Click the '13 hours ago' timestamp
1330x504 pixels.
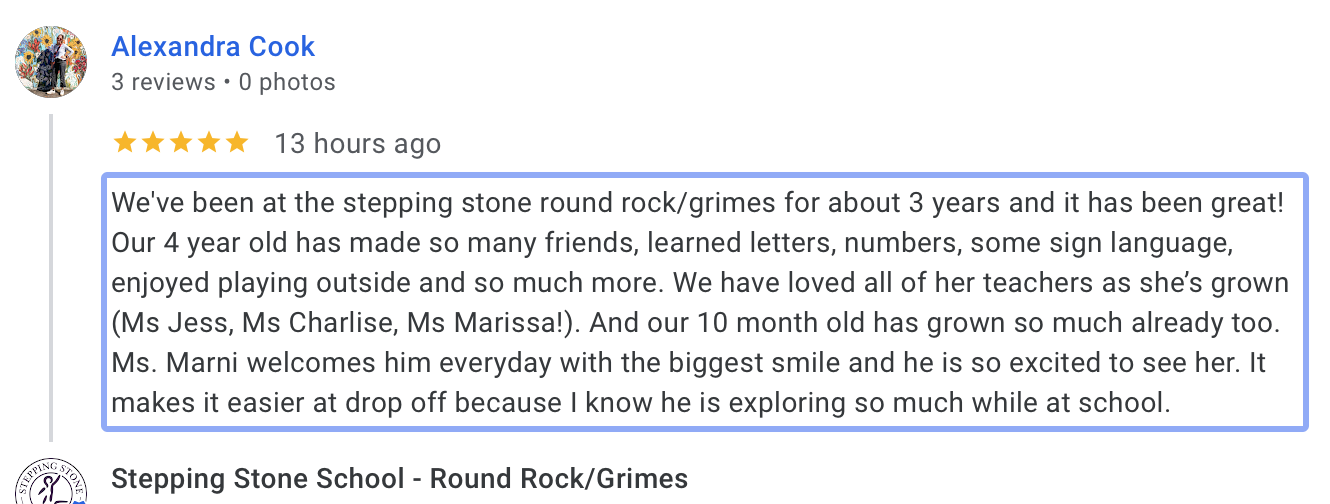[358, 144]
